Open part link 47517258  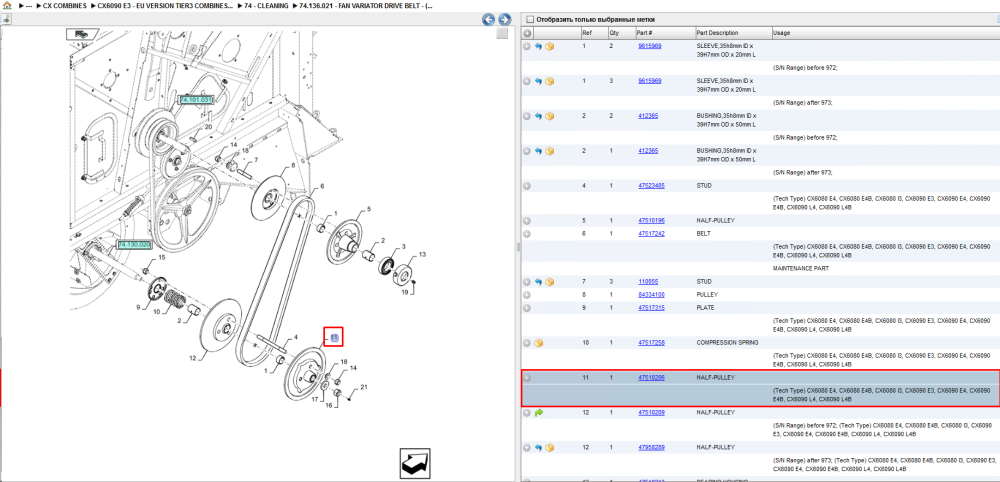(x=651, y=343)
